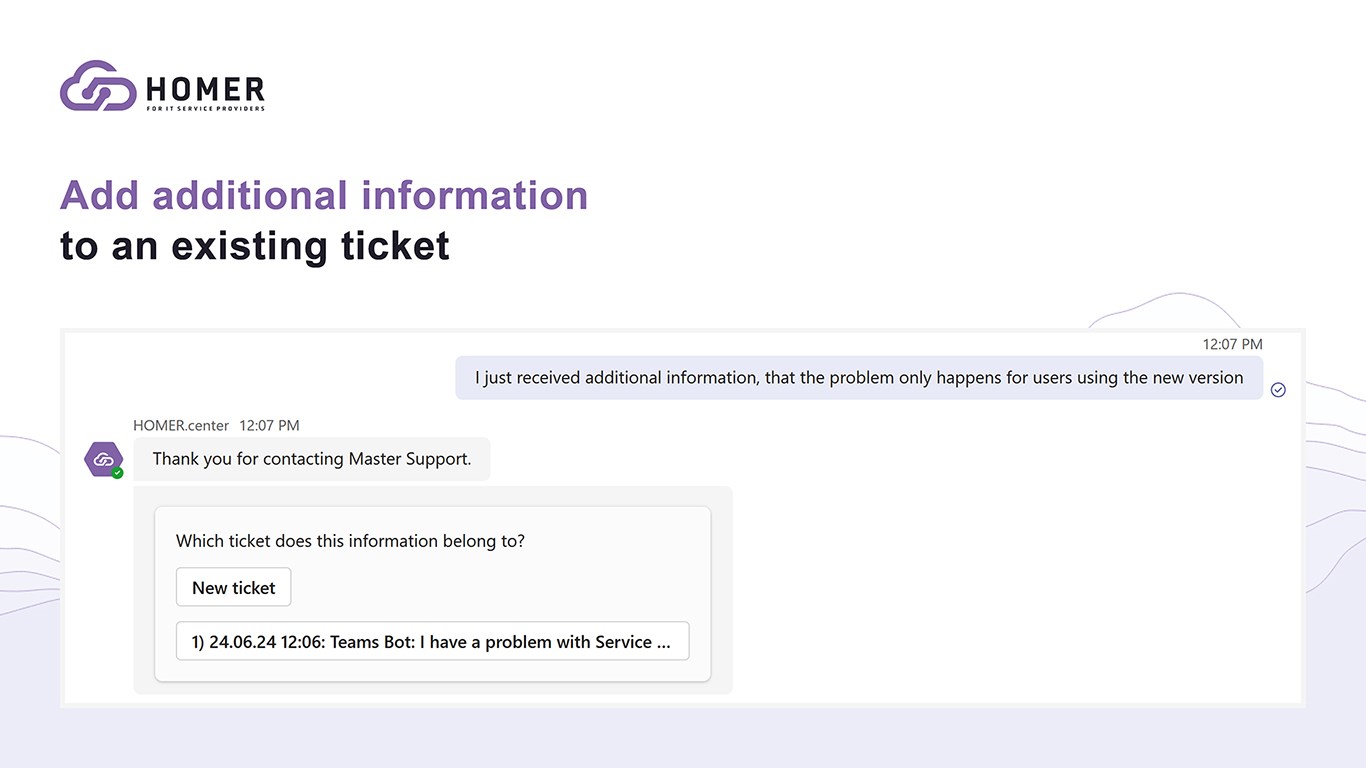The height and width of the screenshot is (768, 1366).
Task: Select the 'Thank you for contacting Master Support' message
Action: pyautogui.click(x=311, y=459)
